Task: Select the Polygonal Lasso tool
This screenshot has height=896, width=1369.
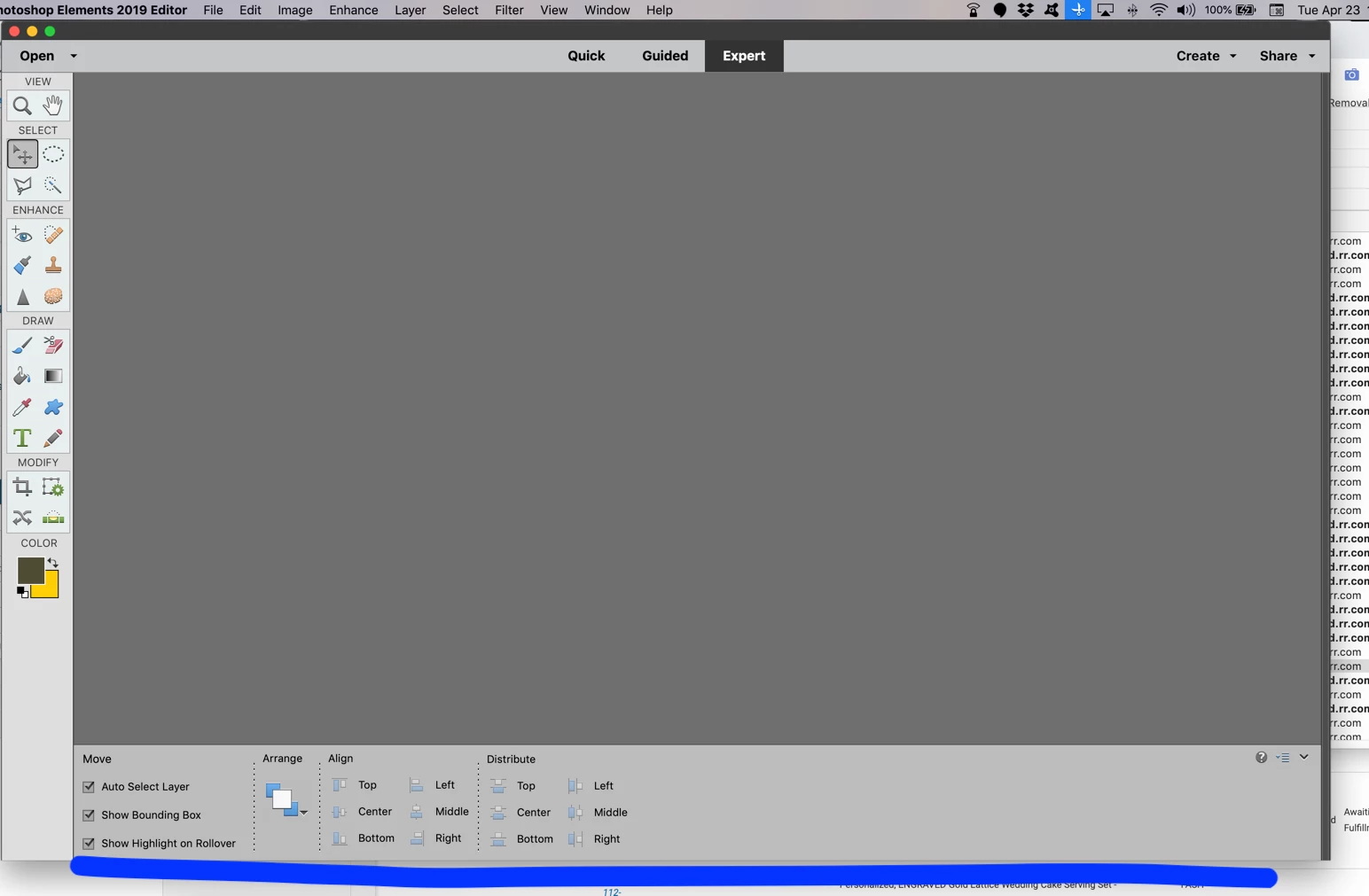Action: pos(22,185)
